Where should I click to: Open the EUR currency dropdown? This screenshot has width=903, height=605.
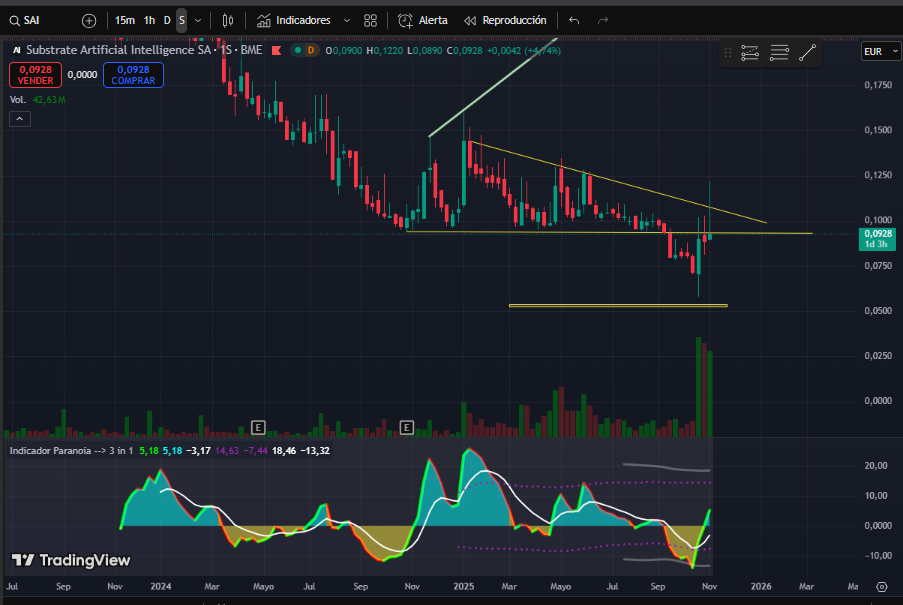(878, 50)
